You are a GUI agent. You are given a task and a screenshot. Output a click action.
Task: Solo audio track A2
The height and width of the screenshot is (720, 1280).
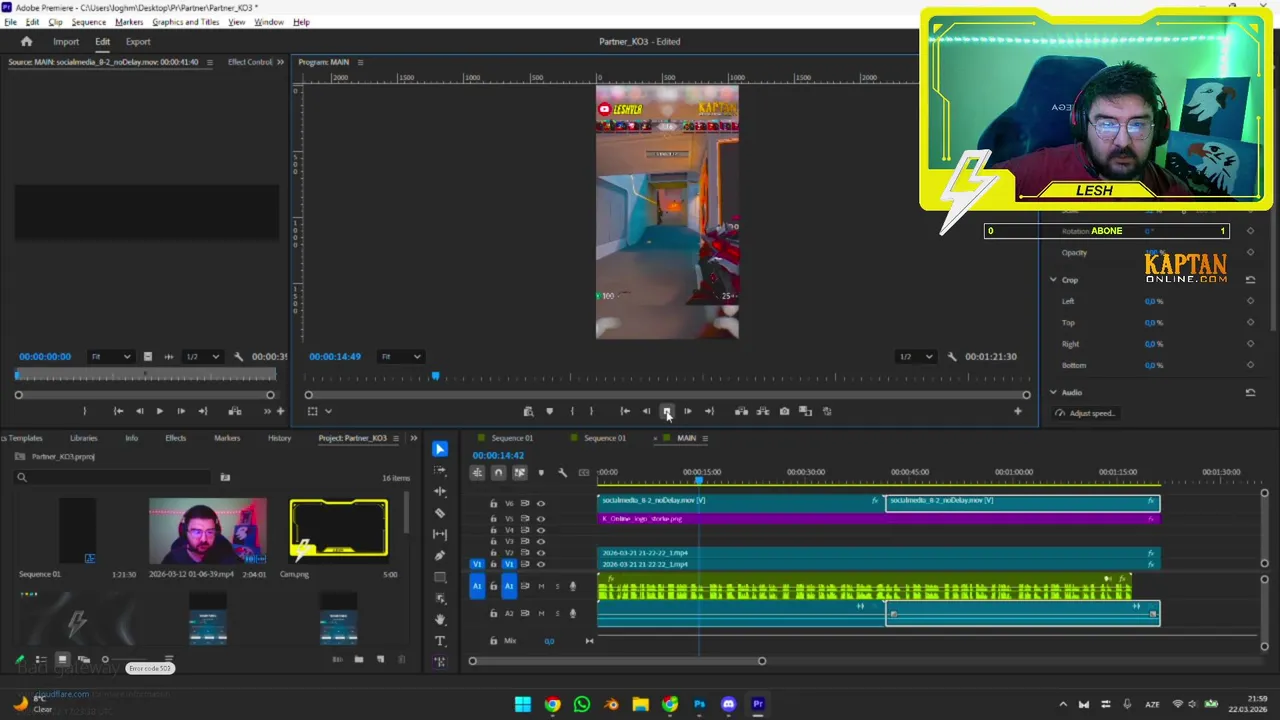[557, 613]
